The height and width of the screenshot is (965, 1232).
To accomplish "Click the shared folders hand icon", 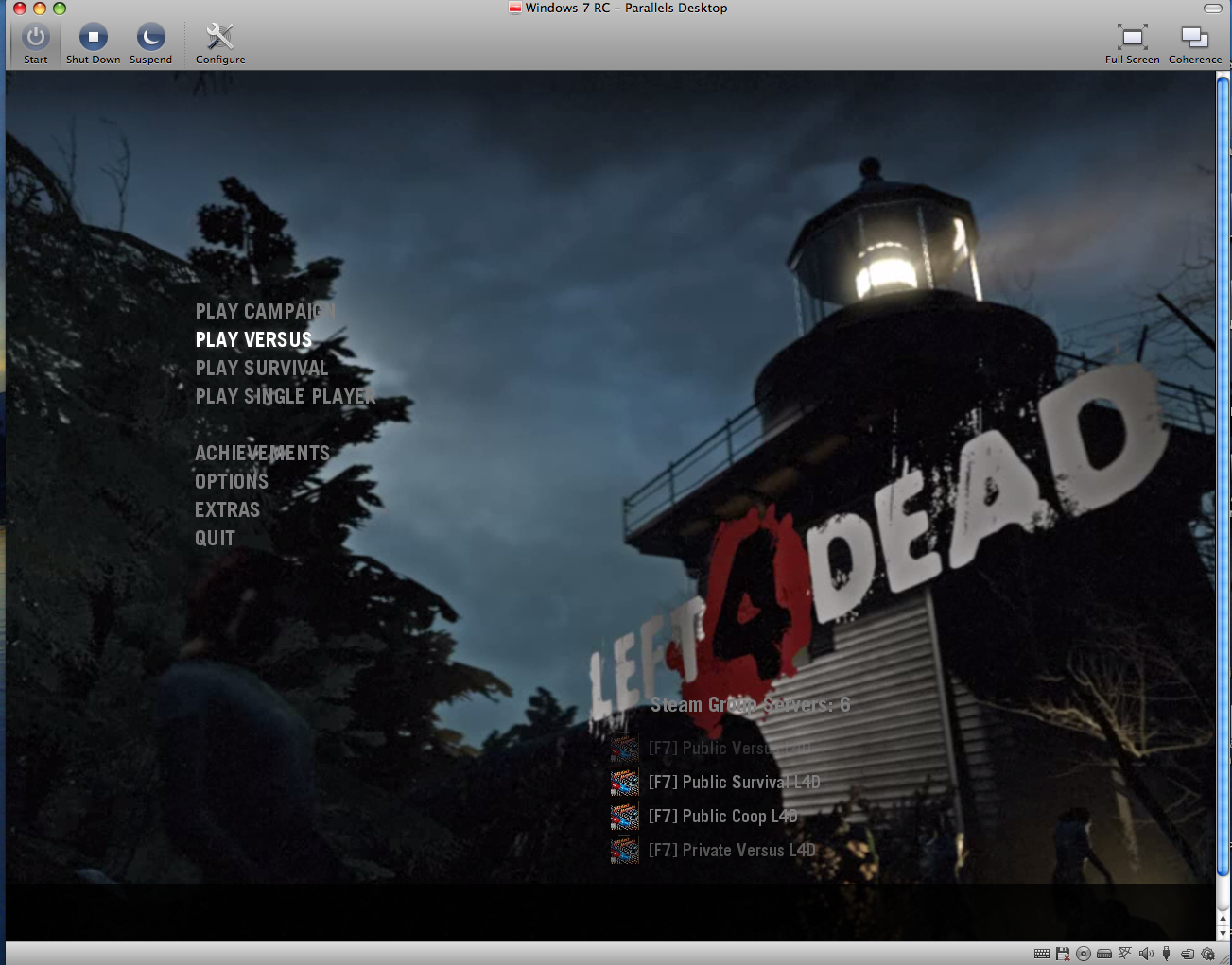I will [x=1188, y=954].
